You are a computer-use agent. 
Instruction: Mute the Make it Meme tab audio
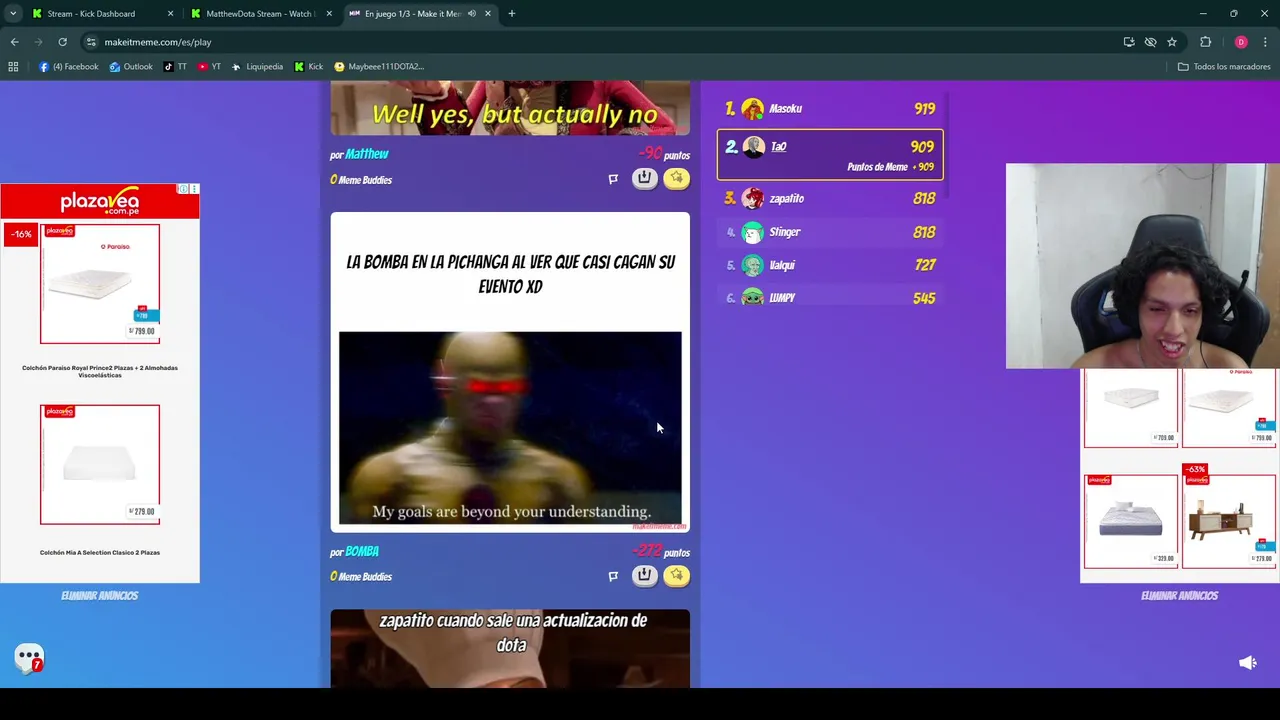471,14
